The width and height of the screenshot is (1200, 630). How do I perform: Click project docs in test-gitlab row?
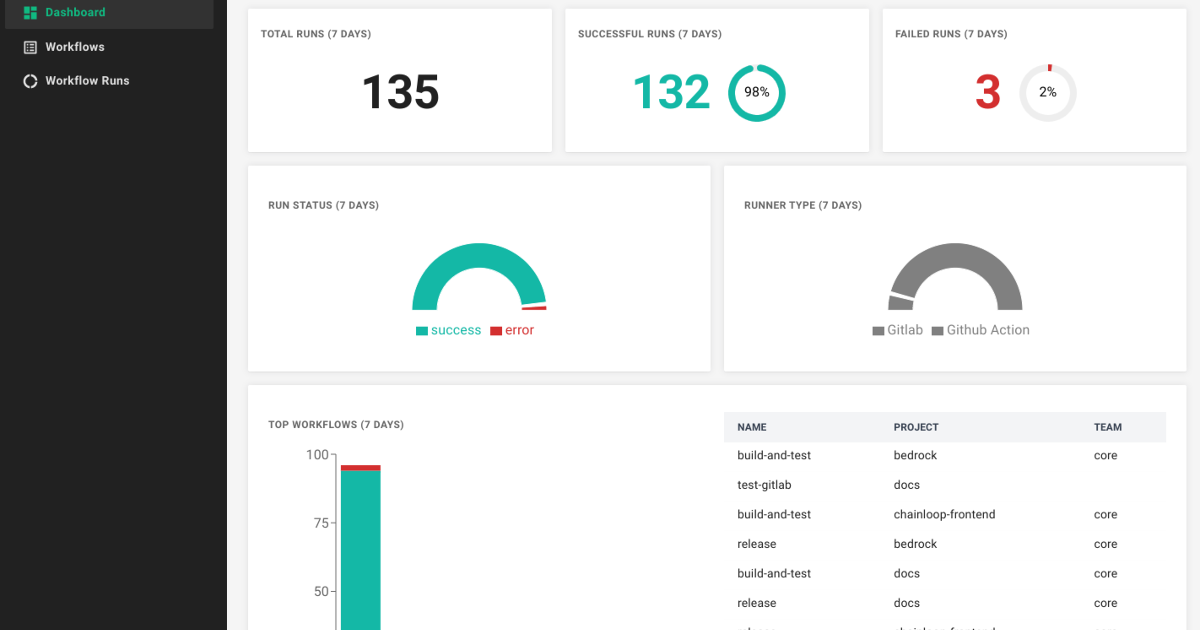(x=907, y=485)
